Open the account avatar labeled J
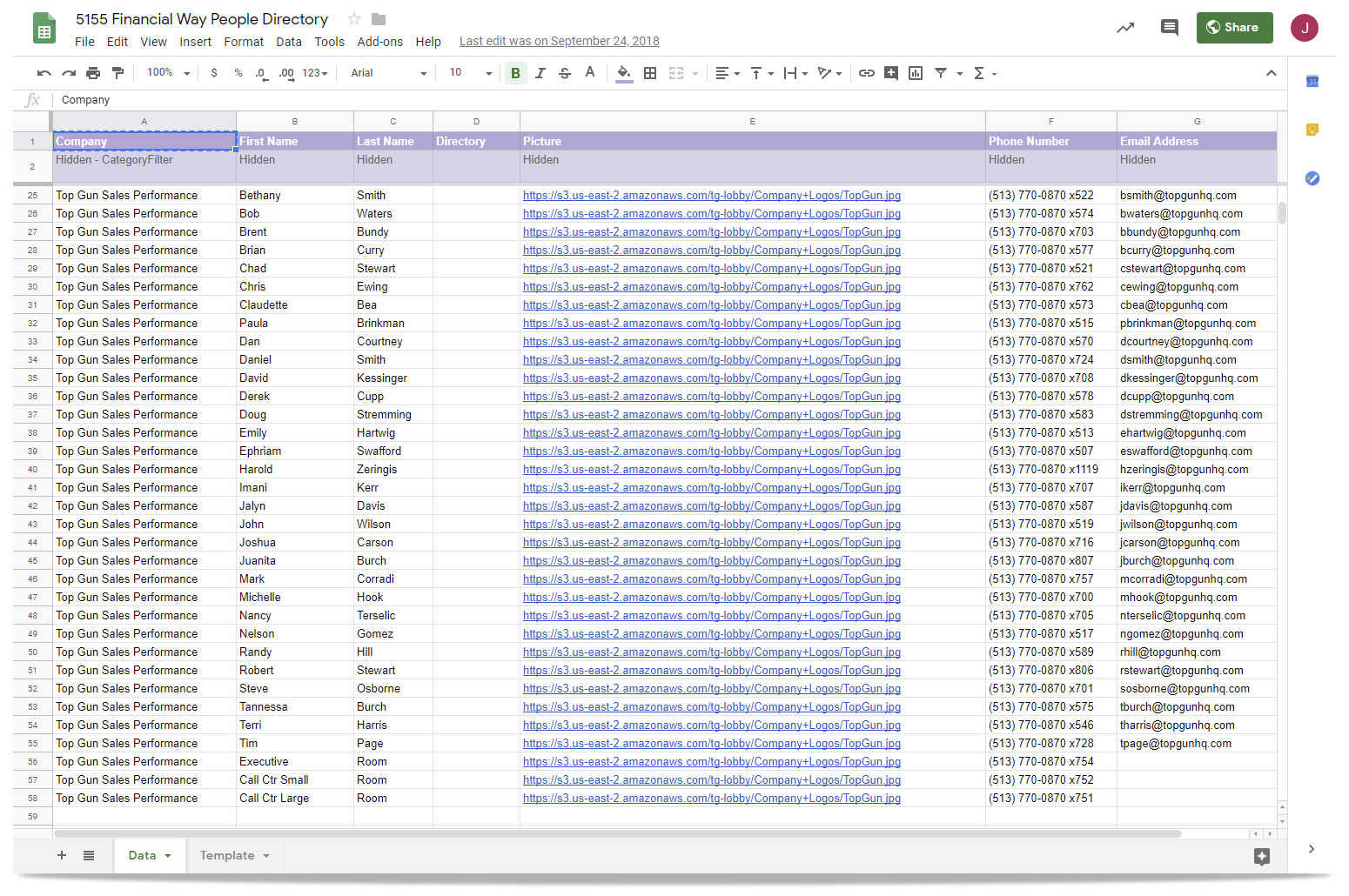 (1305, 28)
